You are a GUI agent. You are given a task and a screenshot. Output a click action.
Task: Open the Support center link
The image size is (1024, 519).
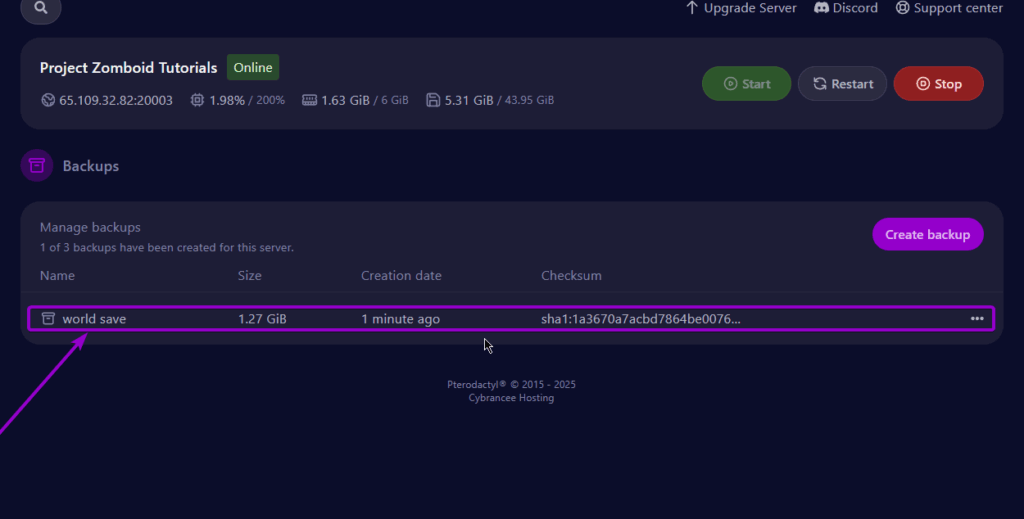949,8
